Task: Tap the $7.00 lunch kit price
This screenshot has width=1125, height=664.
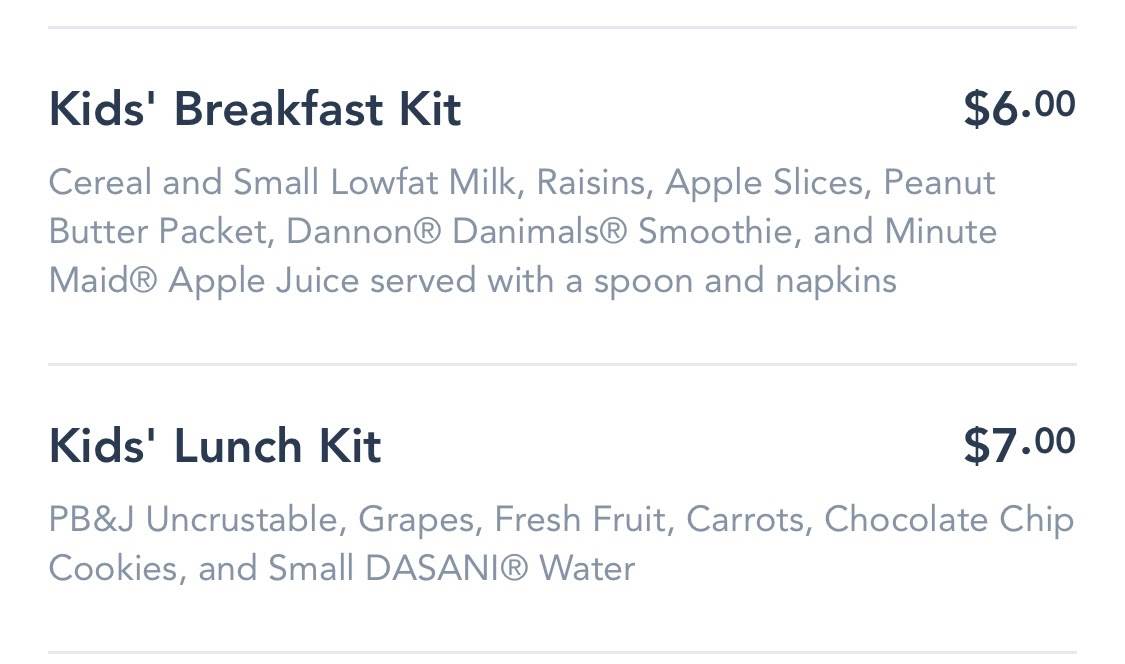Action: (1018, 445)
